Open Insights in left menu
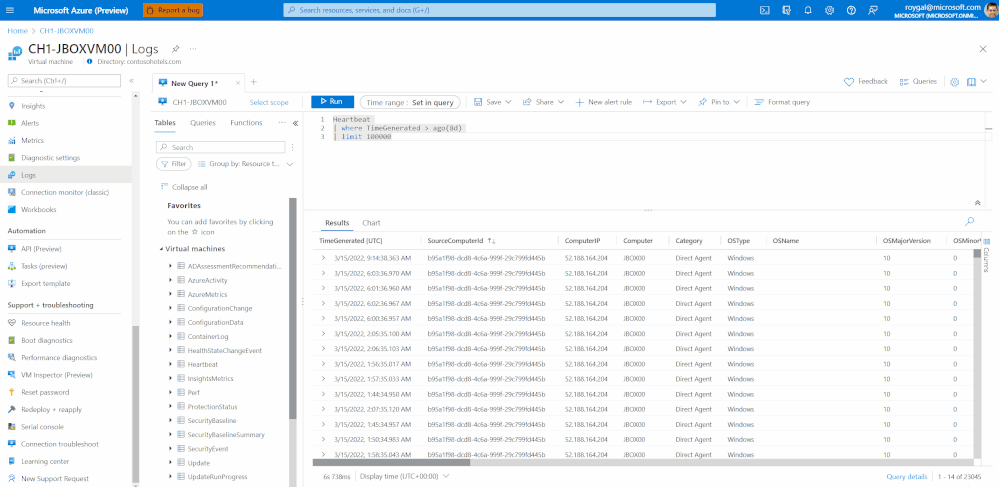 tap(33, 106)
